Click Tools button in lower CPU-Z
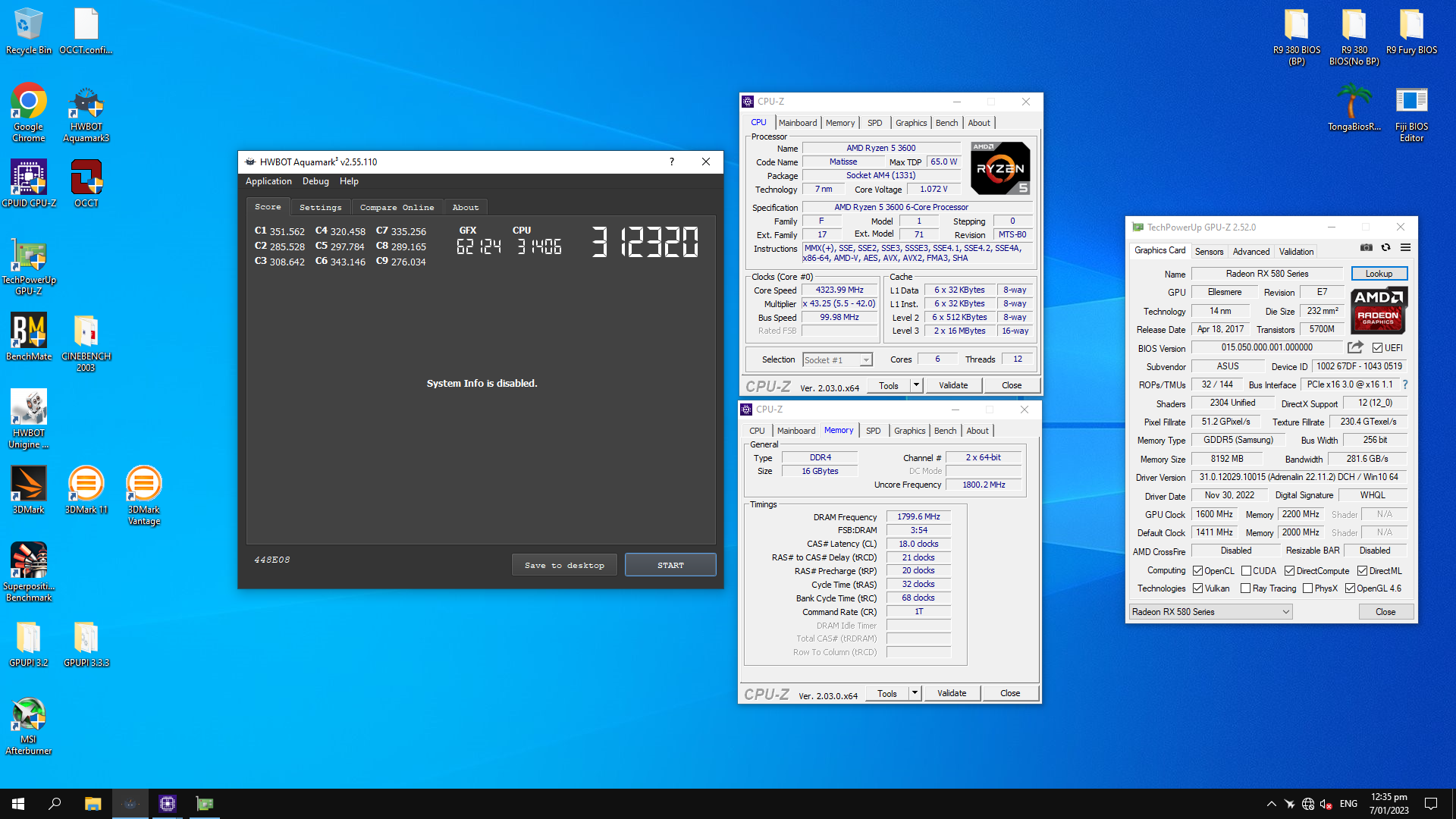The width and height of the screenshot is (1456, 819). (886, 693)
